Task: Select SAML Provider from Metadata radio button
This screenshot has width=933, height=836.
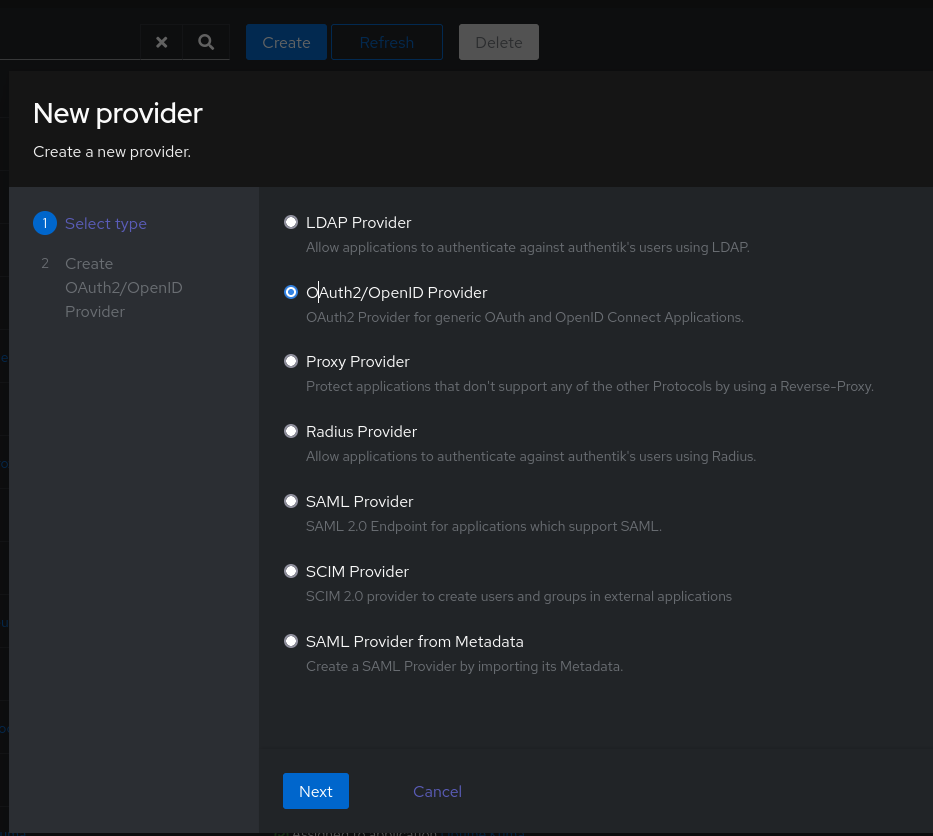Action: 291,641
